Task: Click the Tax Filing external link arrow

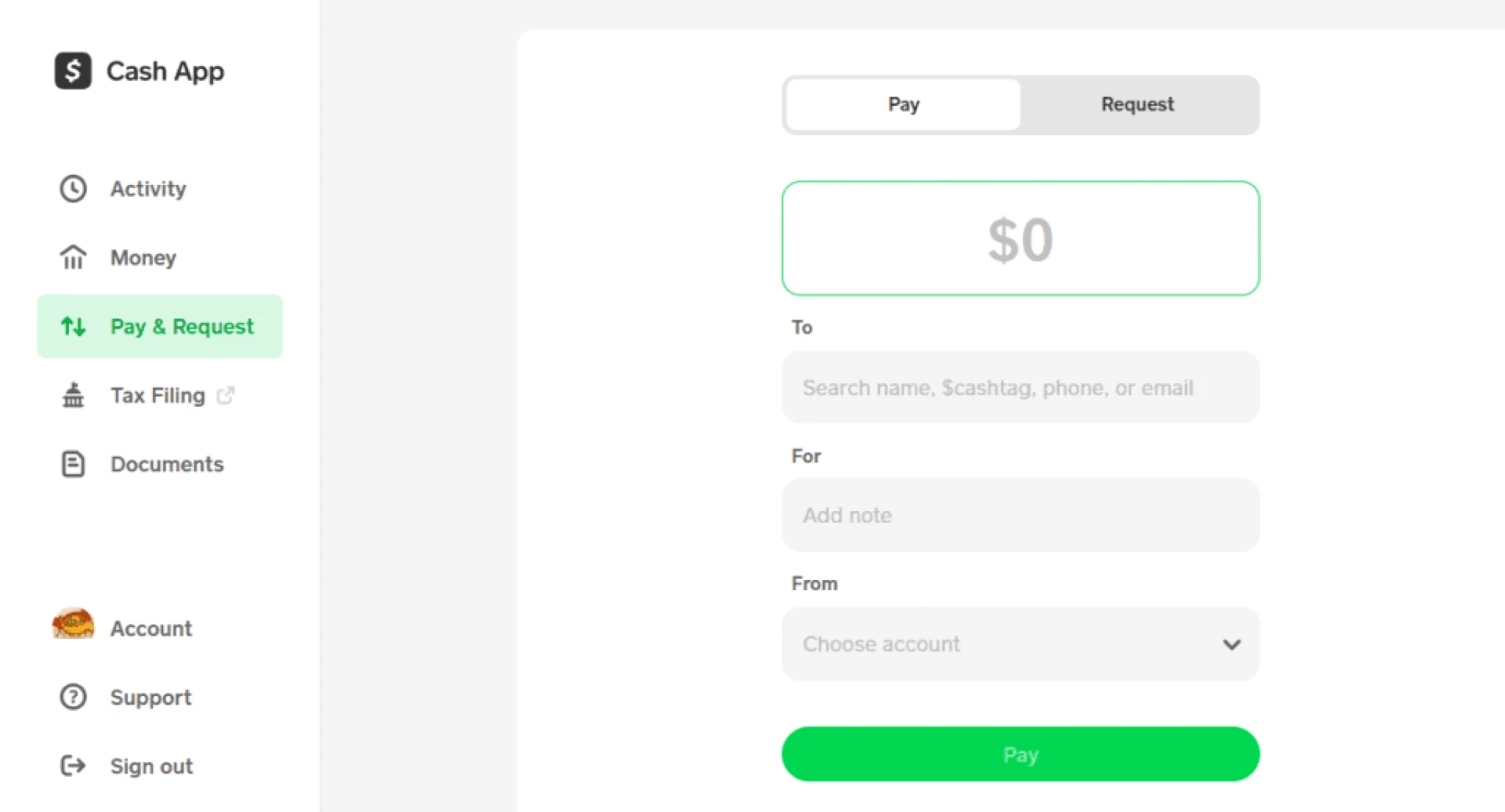Action: click(226, 395)
